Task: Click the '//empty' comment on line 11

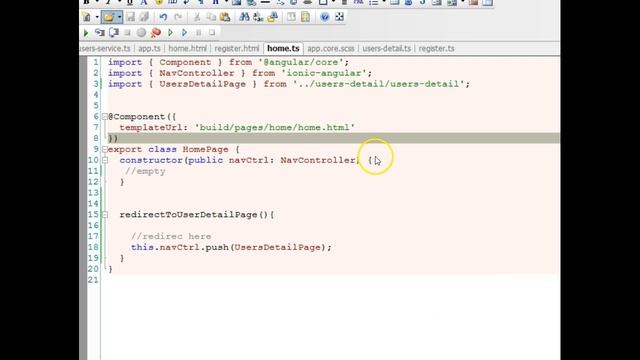Action: tap(145, 171)
